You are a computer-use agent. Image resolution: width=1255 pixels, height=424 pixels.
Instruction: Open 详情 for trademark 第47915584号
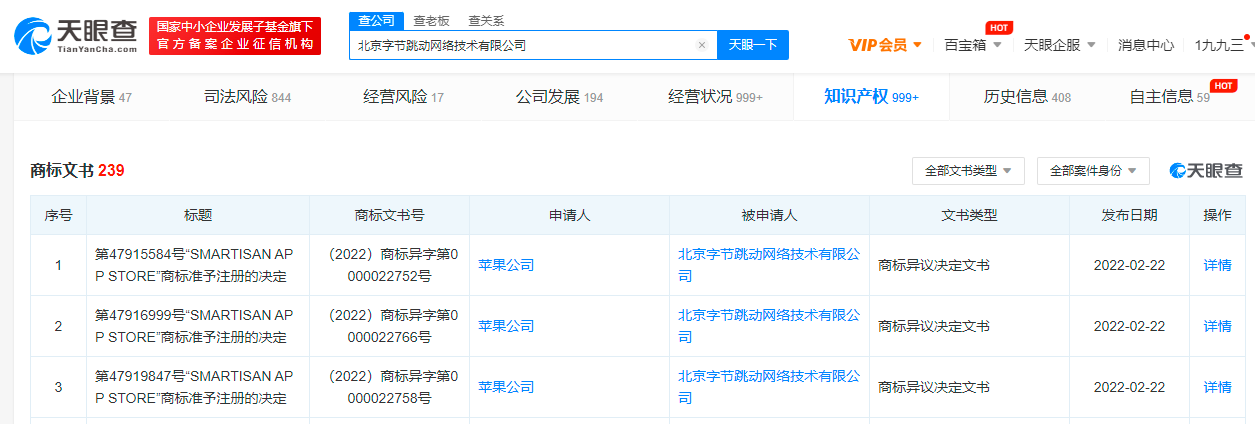point(1217,265)
